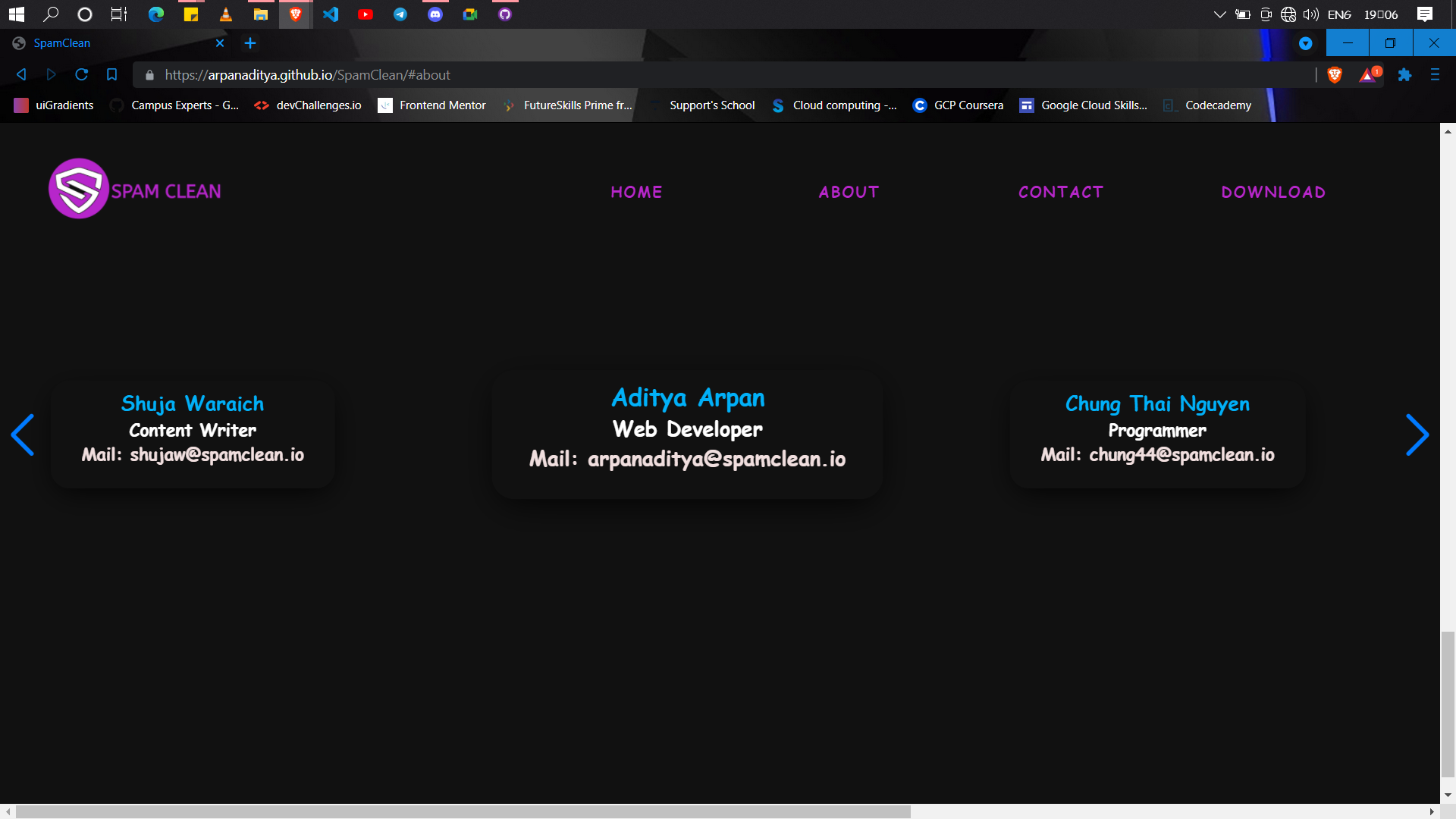
Task: Click the horizontal scrollbar thumb
Action: (x=463, y=811)
